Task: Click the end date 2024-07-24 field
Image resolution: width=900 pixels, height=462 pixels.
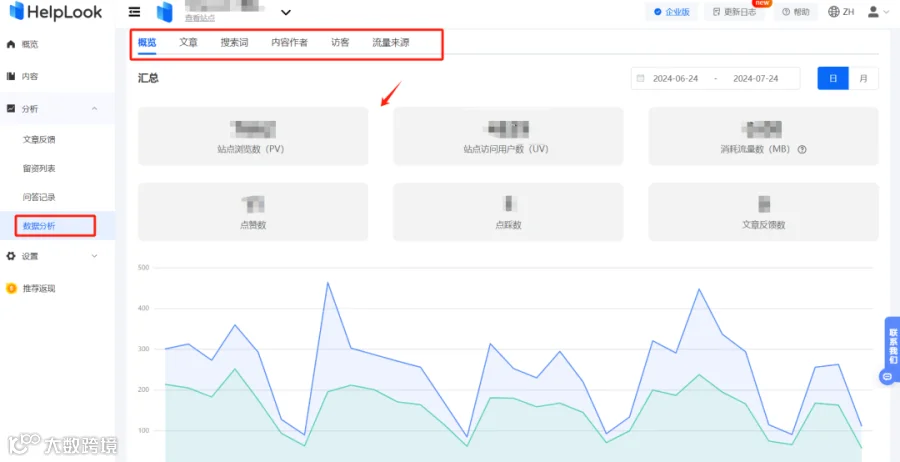Action: pos(756,79)
